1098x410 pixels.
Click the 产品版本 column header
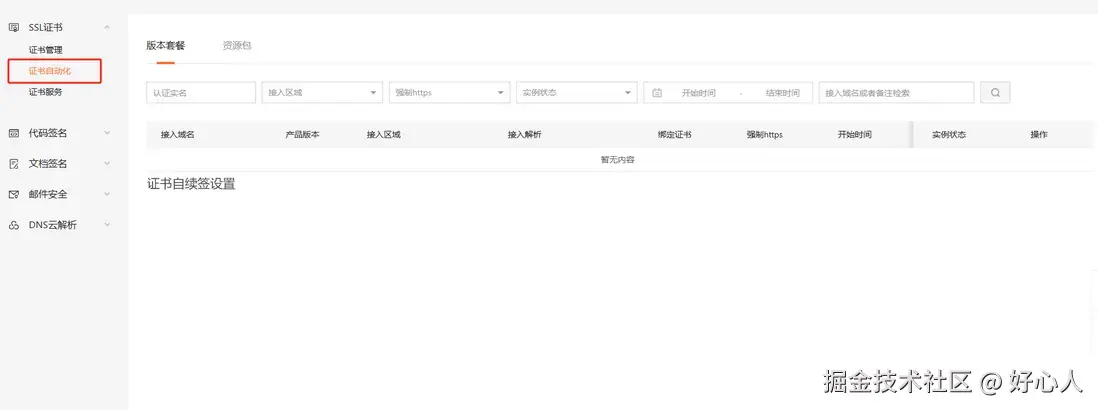click(303, 134)
